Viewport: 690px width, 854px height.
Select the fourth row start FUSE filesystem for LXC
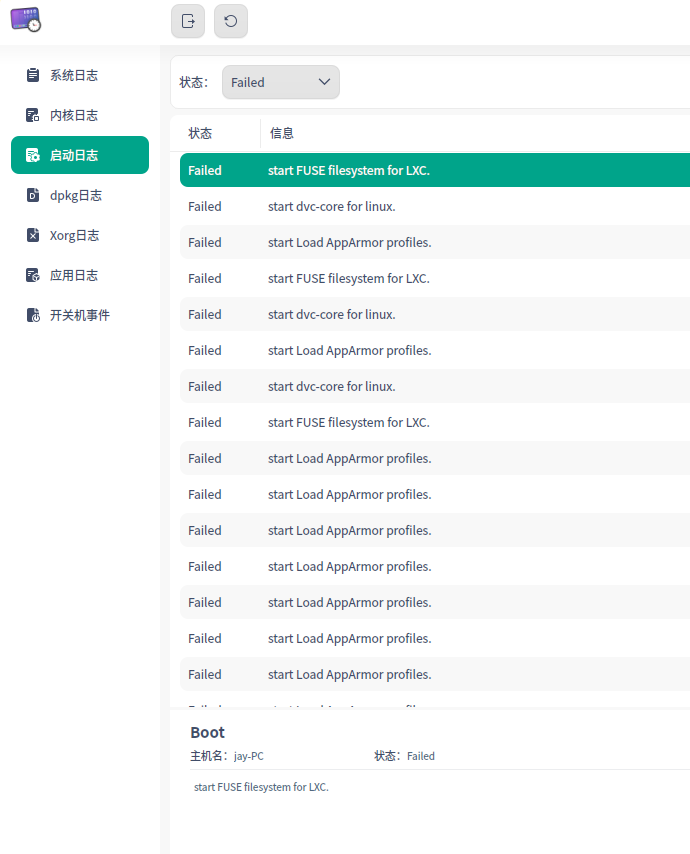(435, 278)
